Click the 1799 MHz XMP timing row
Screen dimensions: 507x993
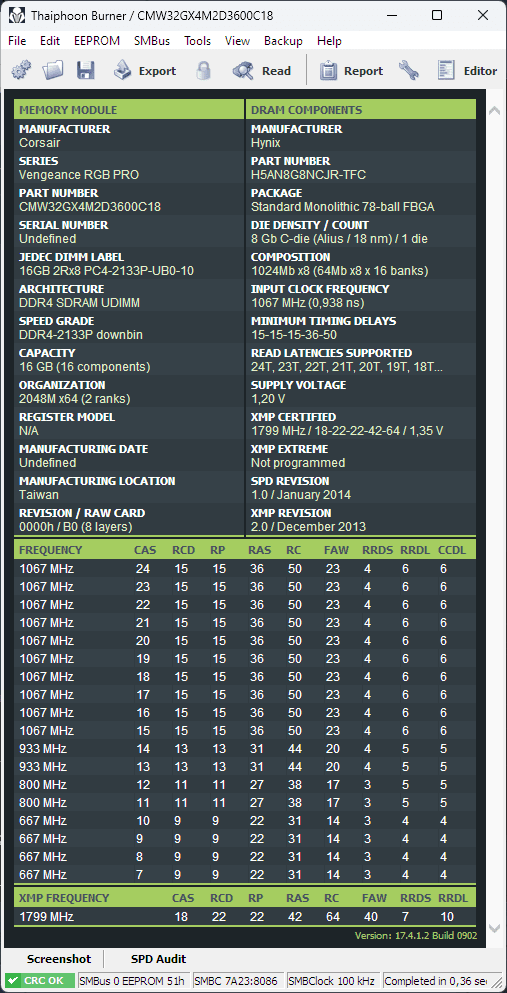pyautogui.click(x=244, y=916)
